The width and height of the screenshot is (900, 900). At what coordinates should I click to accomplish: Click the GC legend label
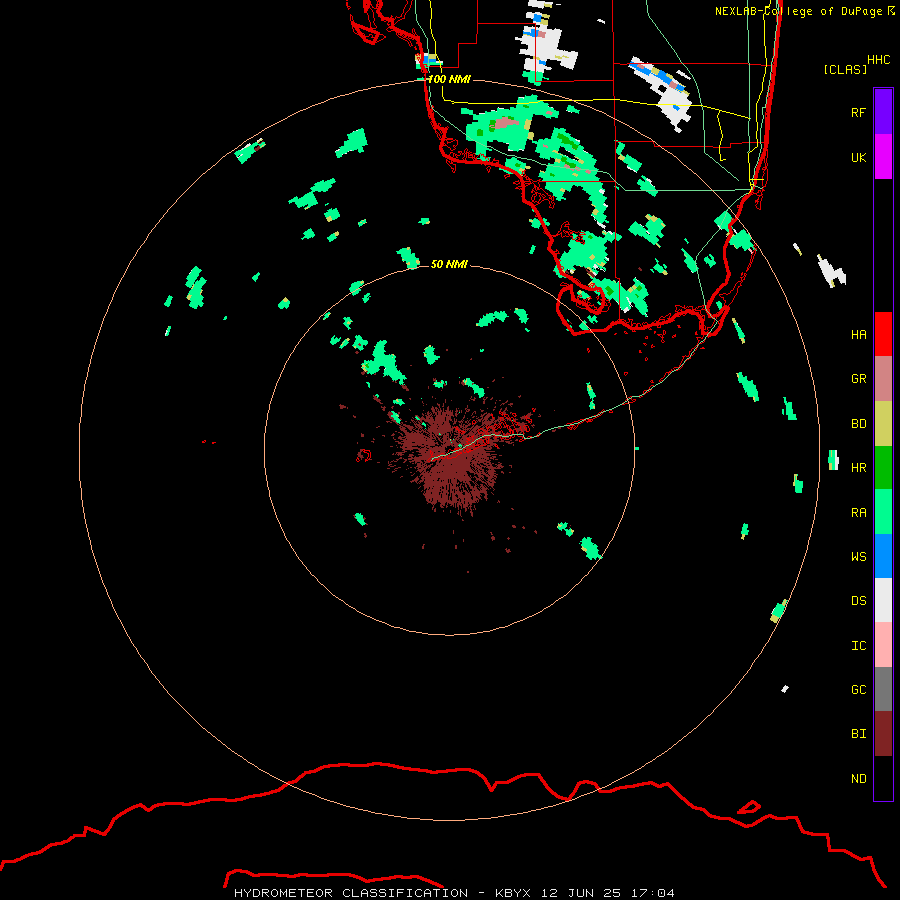tap(858, 690)
